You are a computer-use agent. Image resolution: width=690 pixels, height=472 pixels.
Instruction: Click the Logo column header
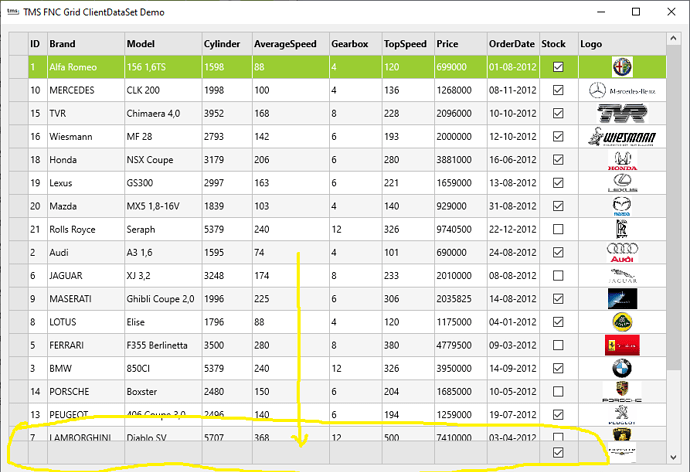point(622,44)
